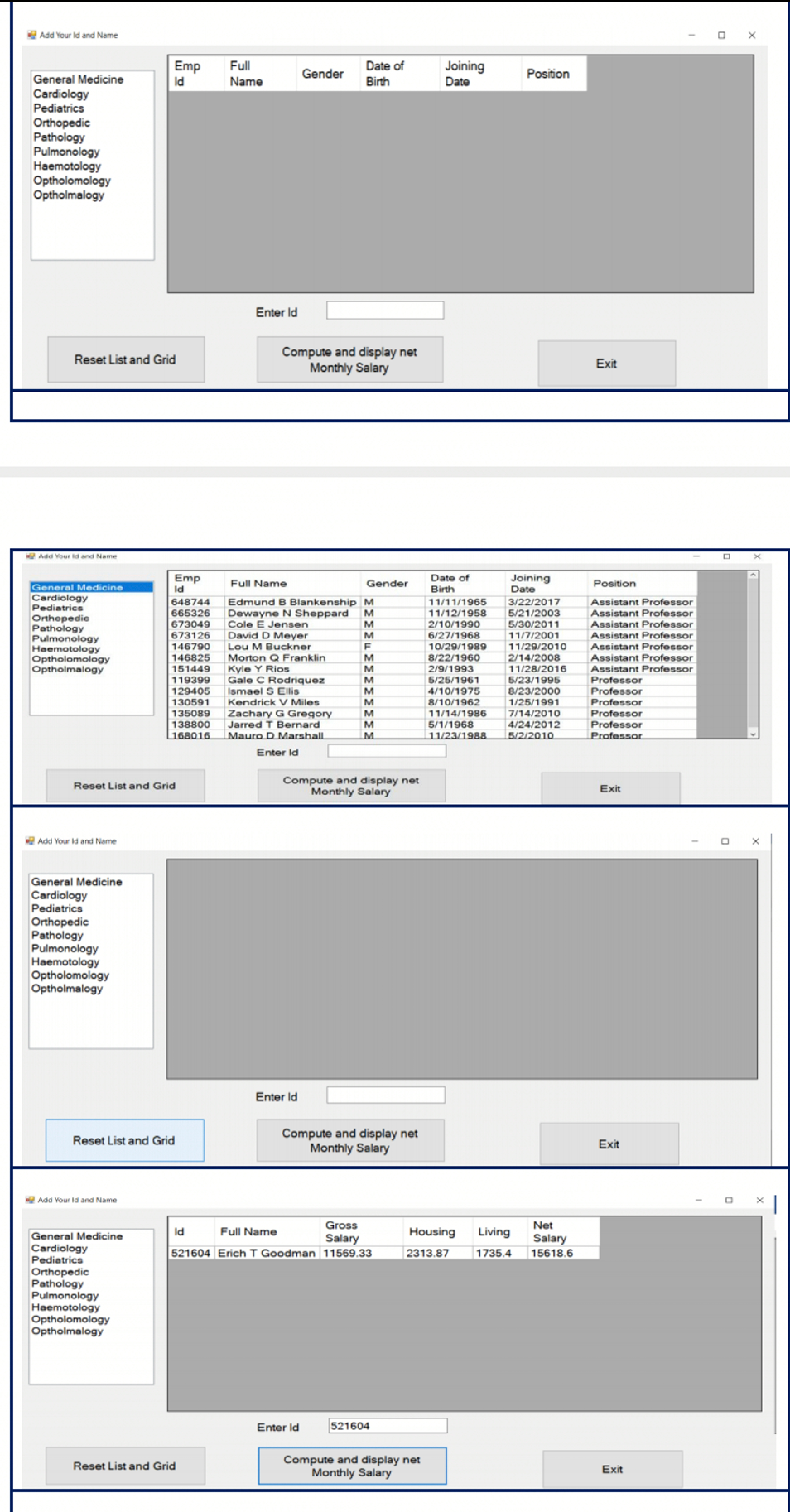Click the grid scrollbar down arrow in employee list window
Screen dimensions: 790x1512
pos(753,734)
